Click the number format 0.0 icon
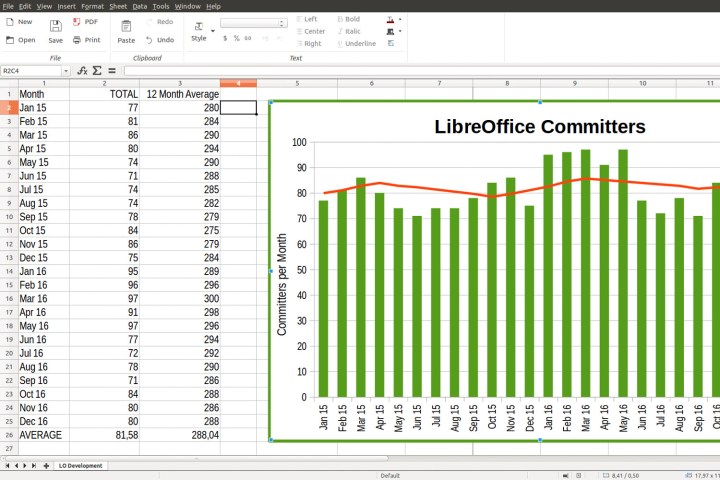The image size is (720, 480). pyautogui.click(x=248, y=38)
